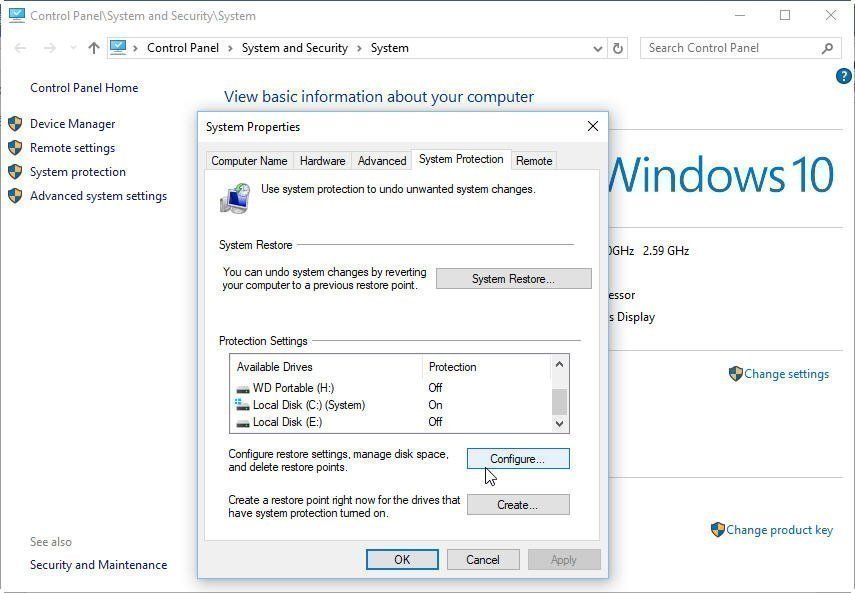Select Local Disk (E:) drive row
Image resolution: width=855 pixels, height=593 pixels.
[x=390, y=422]
